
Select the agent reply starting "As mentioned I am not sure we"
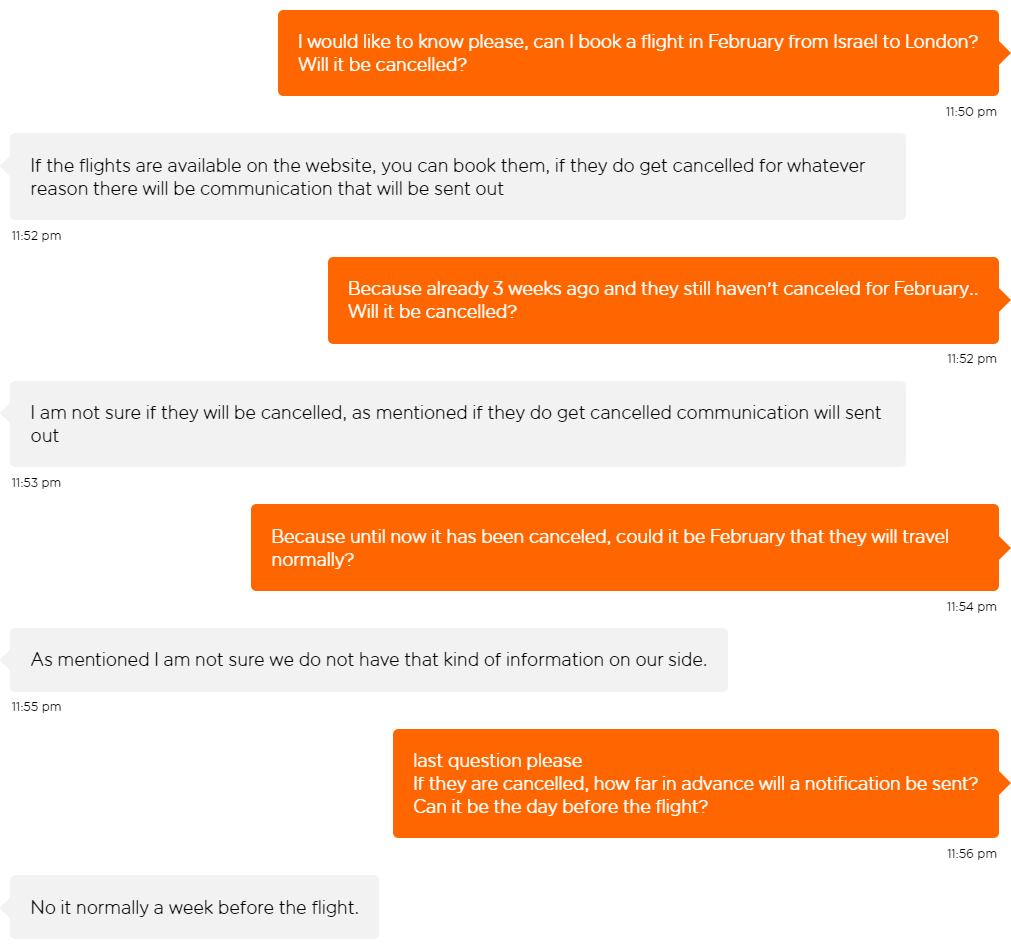368,660
